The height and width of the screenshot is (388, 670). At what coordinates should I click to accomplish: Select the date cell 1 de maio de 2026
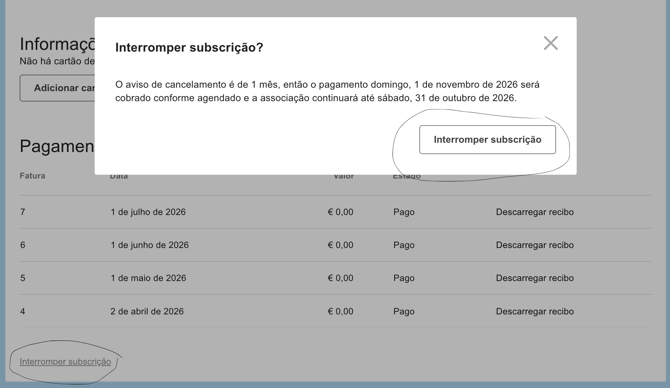click(x=148, y=278)
